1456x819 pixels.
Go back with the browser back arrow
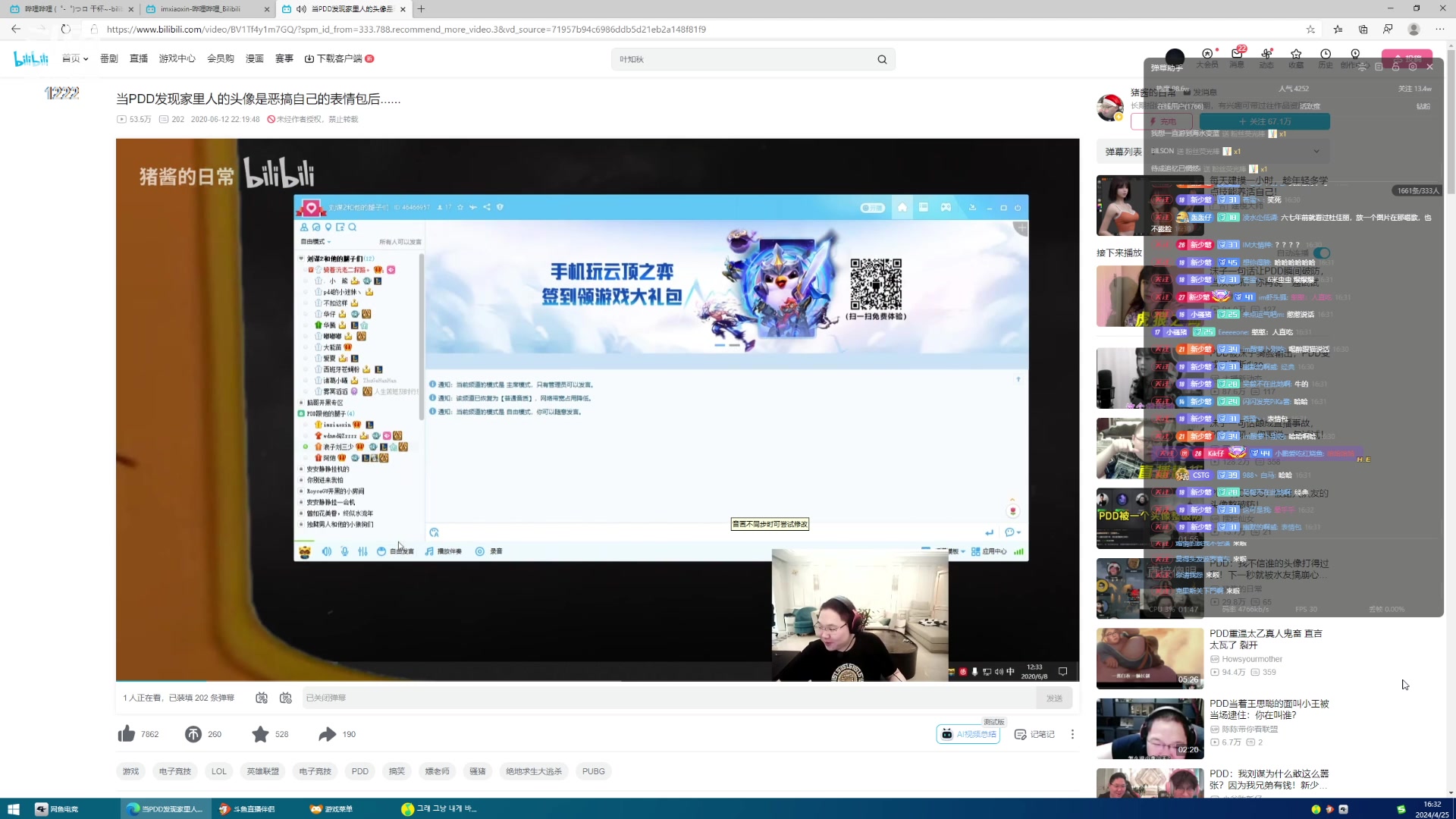coord(16,29)
